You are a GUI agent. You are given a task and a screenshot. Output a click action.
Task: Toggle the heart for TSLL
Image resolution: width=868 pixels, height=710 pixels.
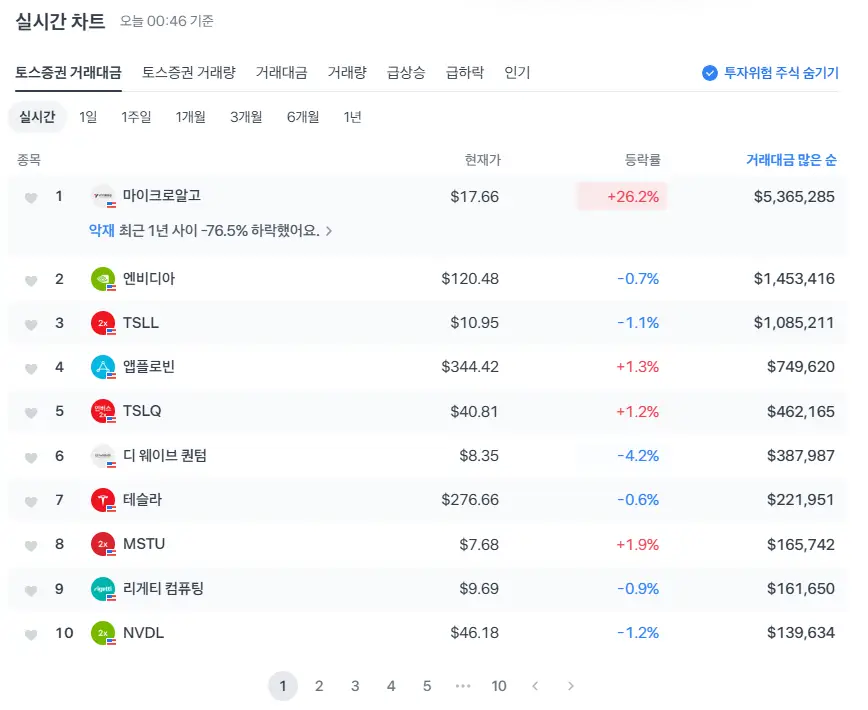[x=31, y=325]
